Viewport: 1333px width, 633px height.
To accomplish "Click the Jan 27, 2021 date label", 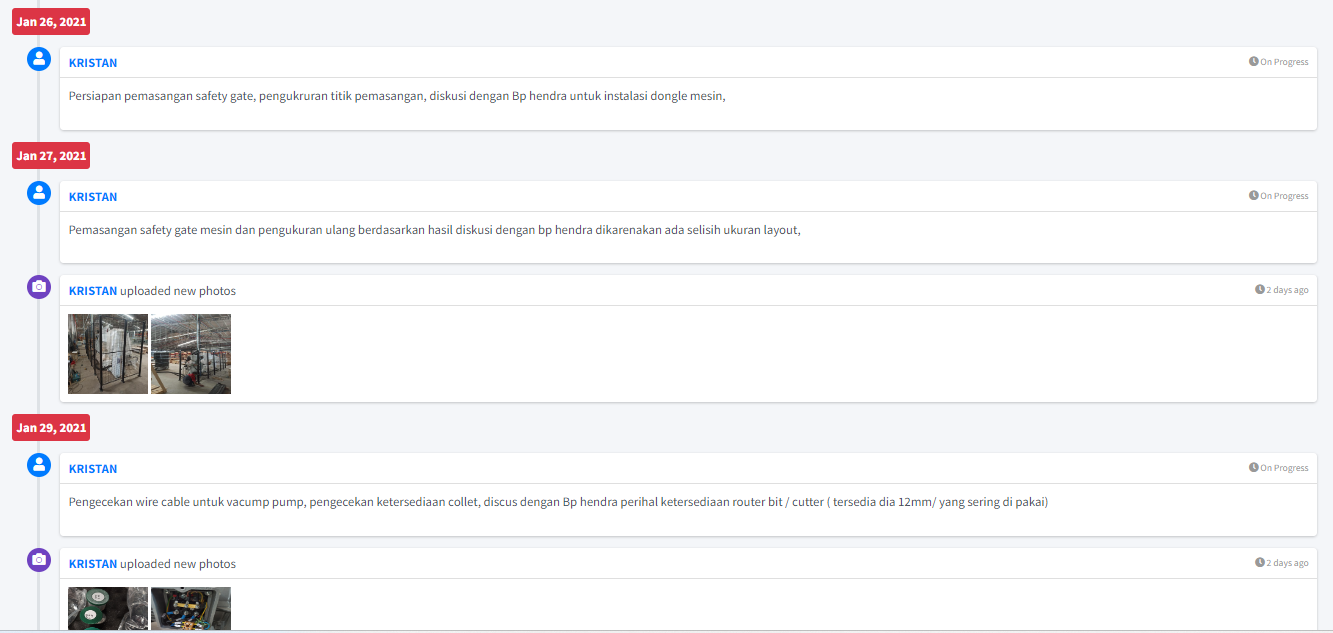I will tap(51, 155).
